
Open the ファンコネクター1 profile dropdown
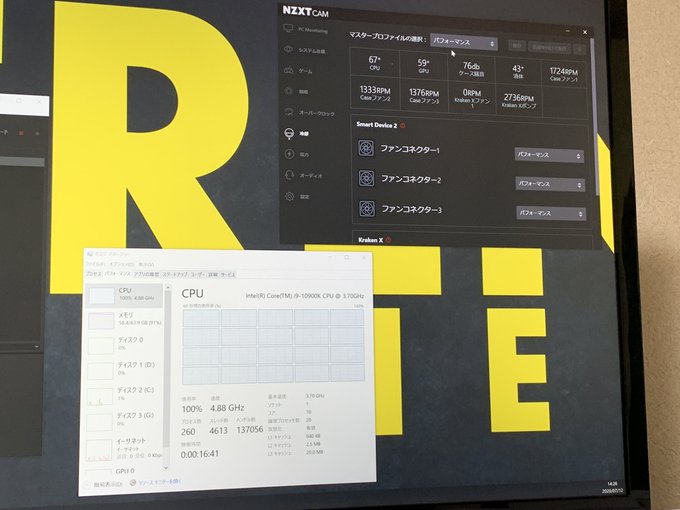[x=549, y=155]
